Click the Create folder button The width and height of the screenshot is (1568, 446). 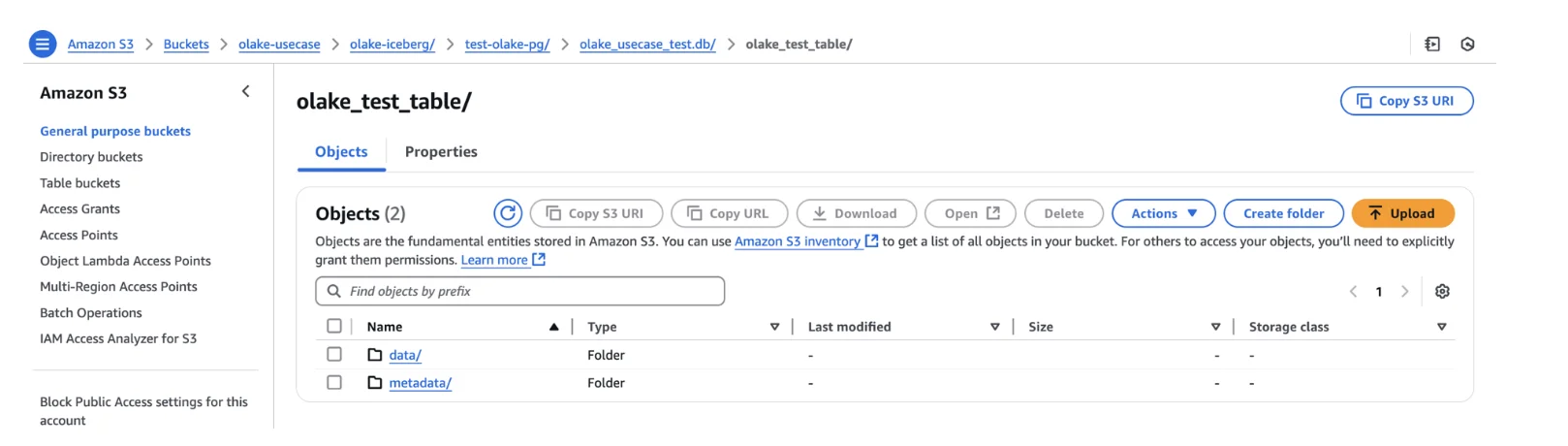[1283, 213]
